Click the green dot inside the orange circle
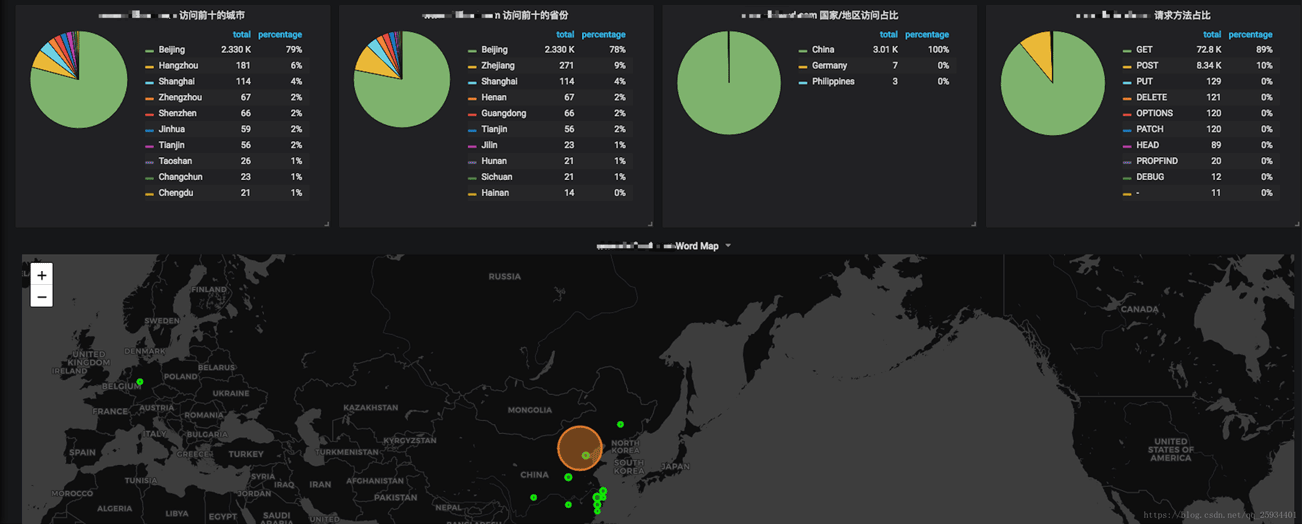The height and width of the screenshot is (524, 1302). (x=586, y=456)
